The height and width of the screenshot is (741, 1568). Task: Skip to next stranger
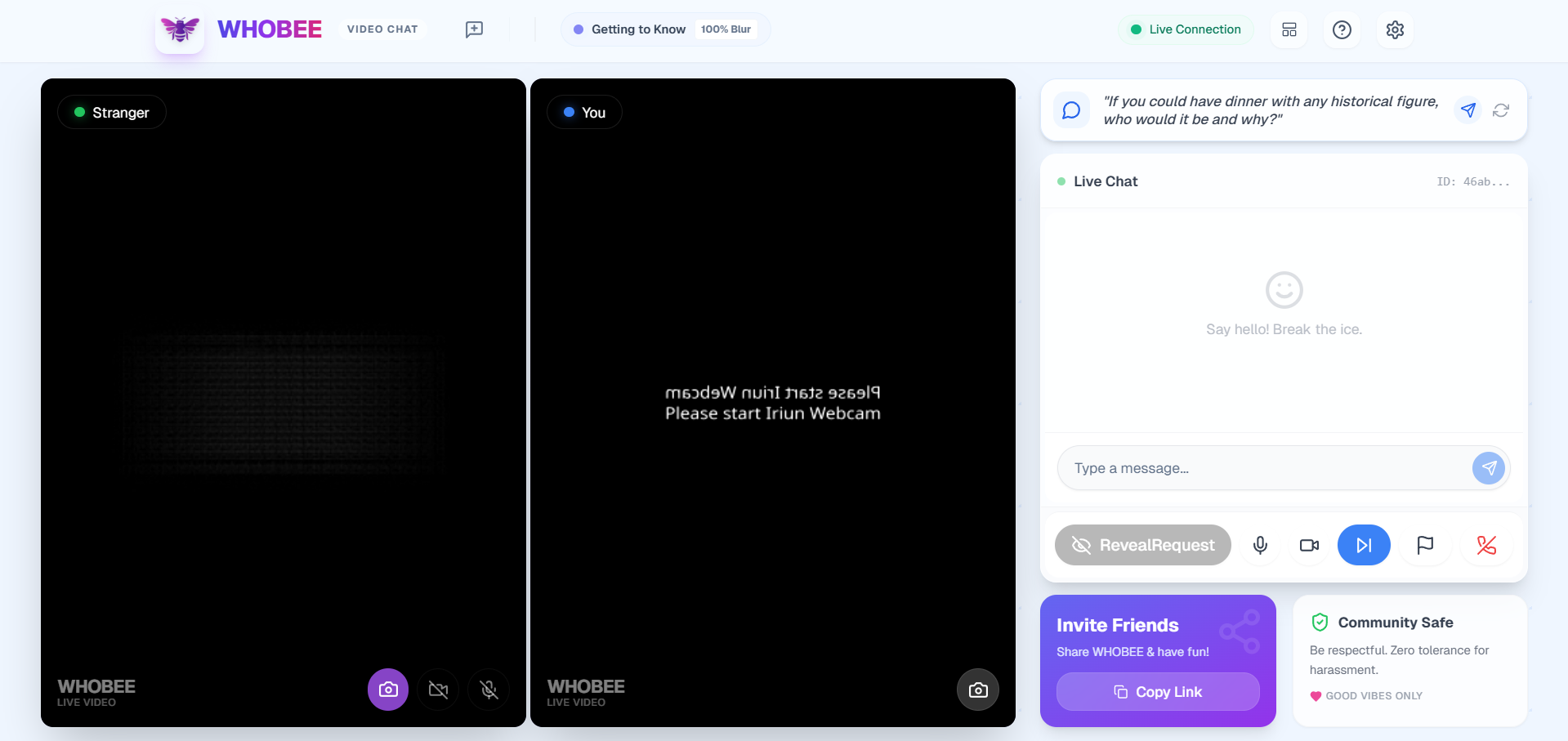(x=1364, y=545)
